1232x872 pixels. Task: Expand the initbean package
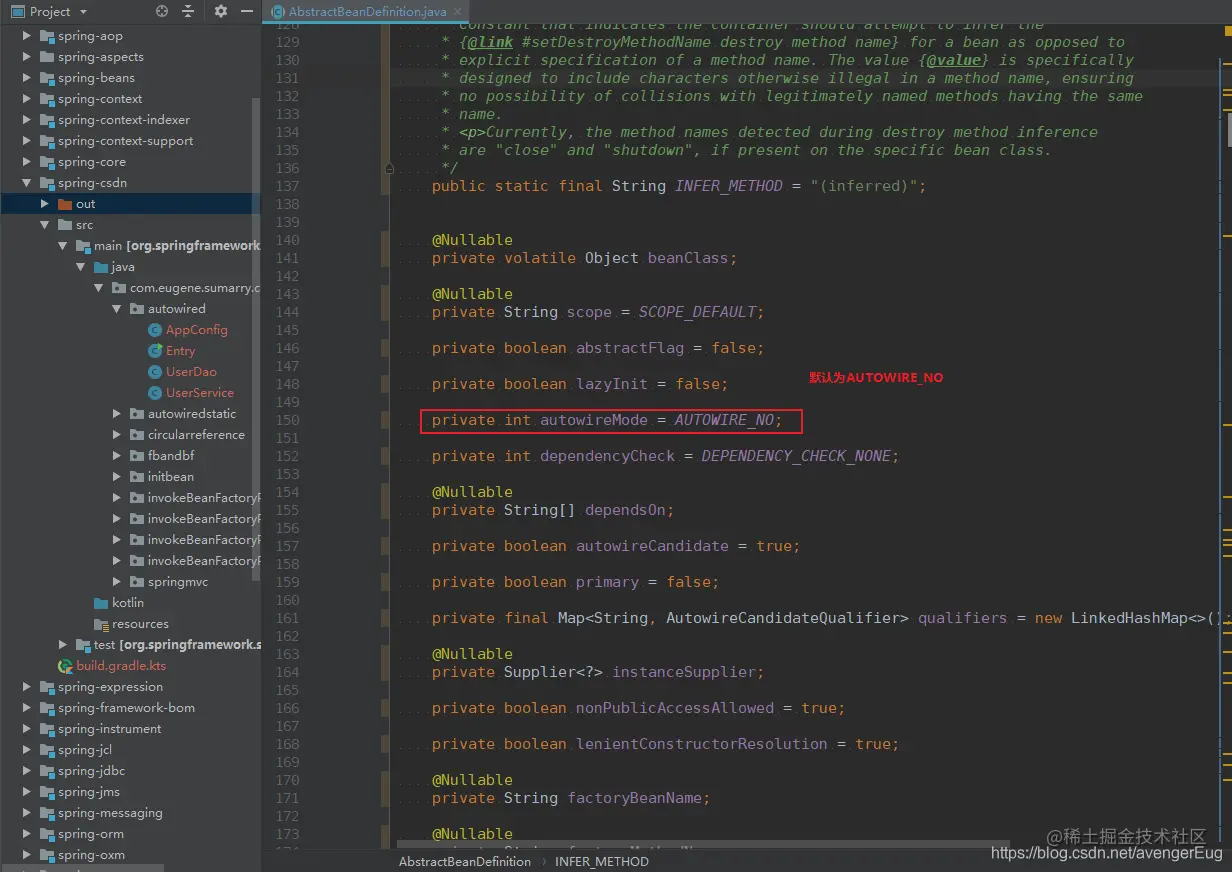(117, 477)
